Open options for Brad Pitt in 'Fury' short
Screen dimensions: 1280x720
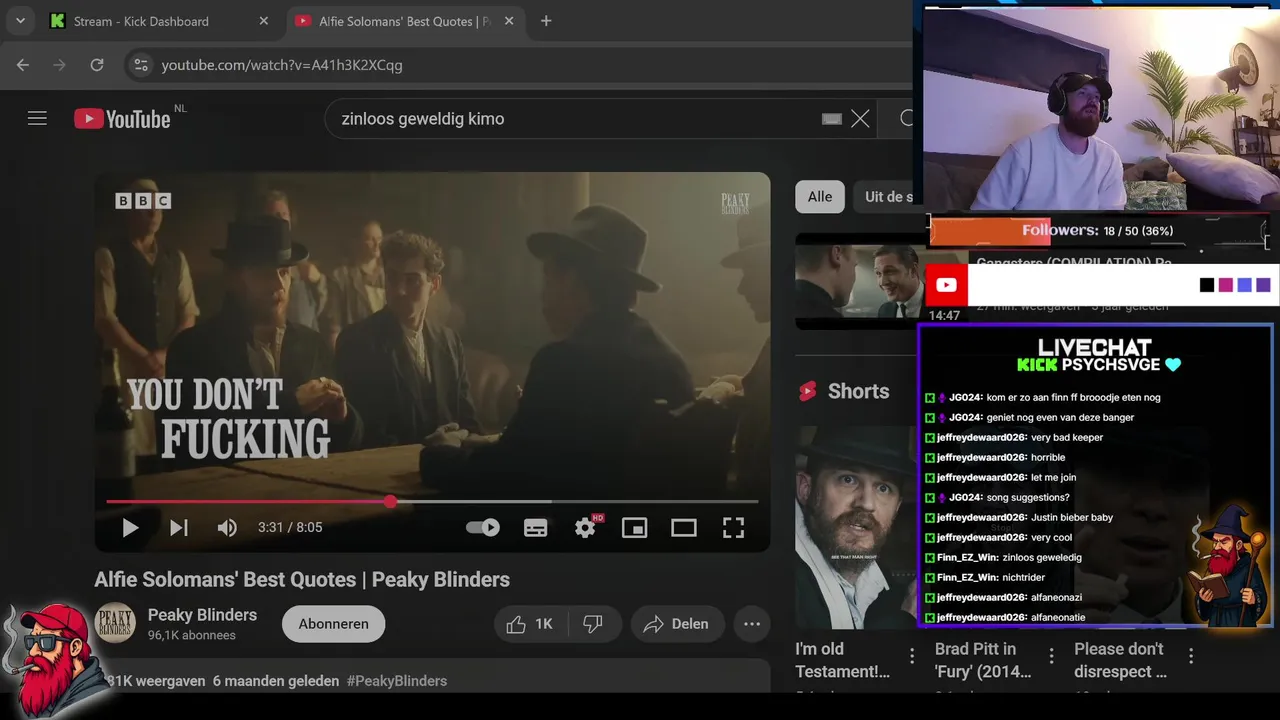[1051, 656]
